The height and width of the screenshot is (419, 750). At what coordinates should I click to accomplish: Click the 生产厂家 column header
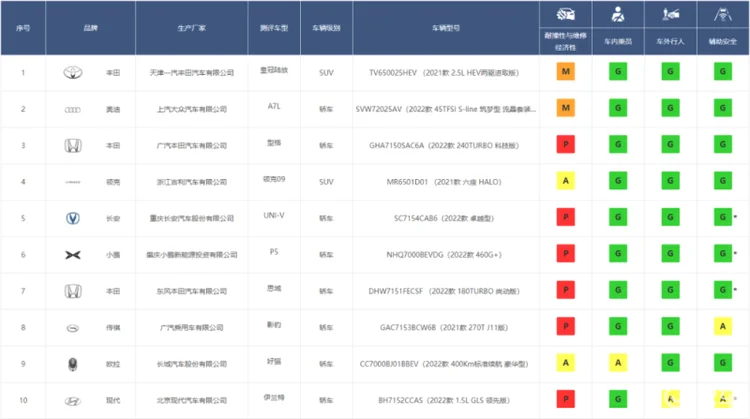[191, 28]
